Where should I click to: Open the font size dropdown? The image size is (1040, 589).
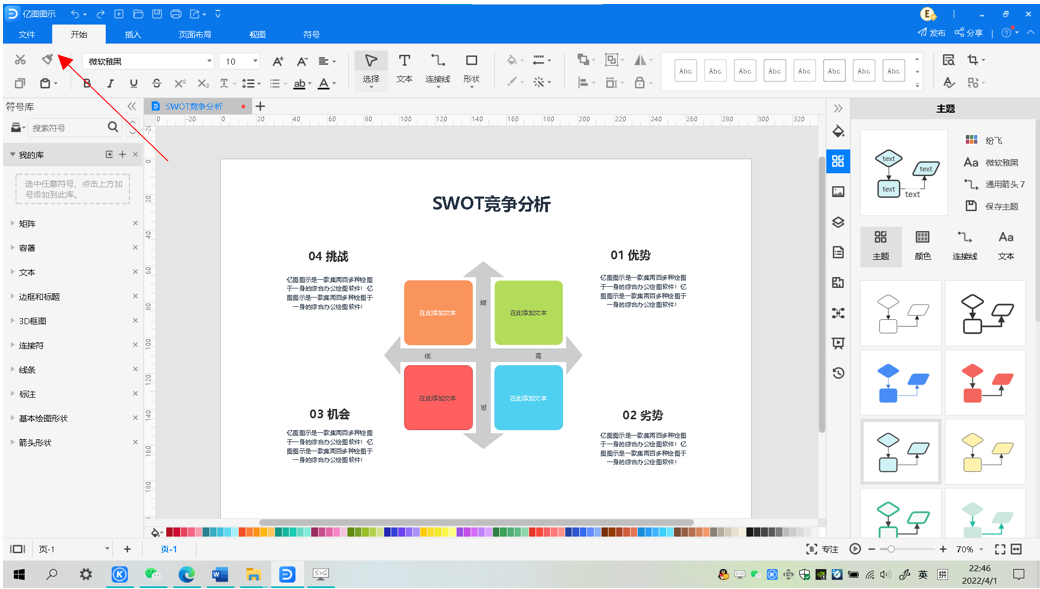[x=255, y=61]
